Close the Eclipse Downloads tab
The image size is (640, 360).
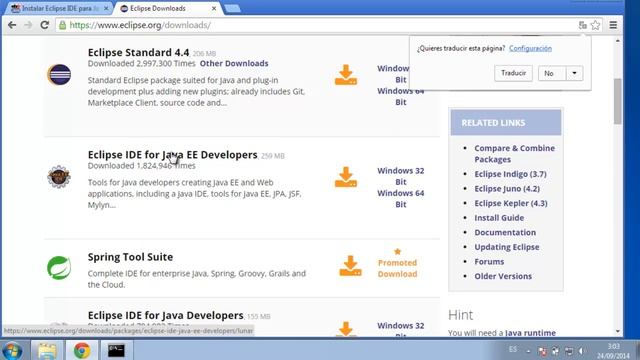[x=214, y=8]
